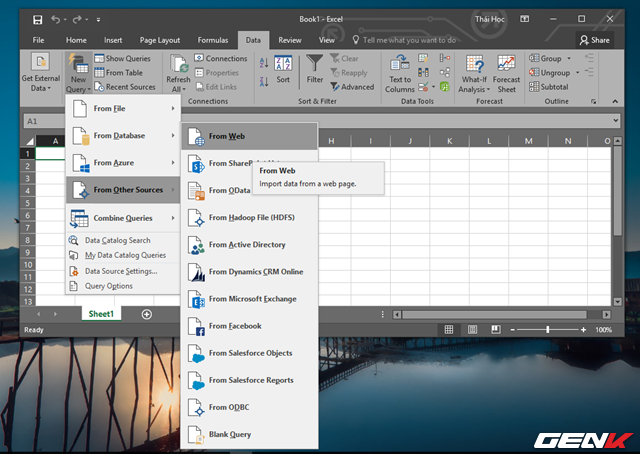
Task: Click the Tell me what you want box
Action: coord(404,40)
